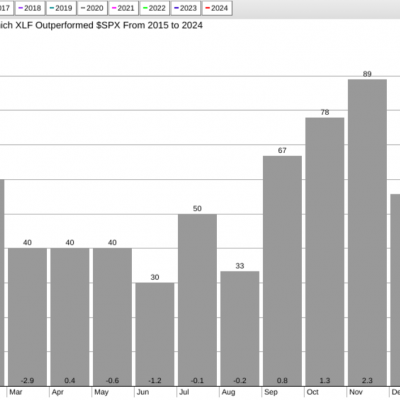Select the July histogram bar
The height and width of the screenshot is (400, 400).
pos(197,300)
